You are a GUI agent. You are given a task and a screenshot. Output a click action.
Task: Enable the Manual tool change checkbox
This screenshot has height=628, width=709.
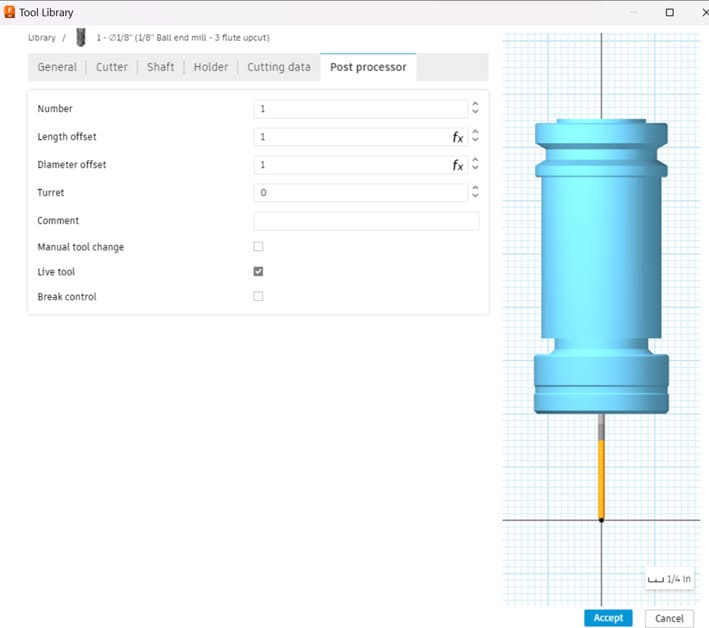coord(258,247)
